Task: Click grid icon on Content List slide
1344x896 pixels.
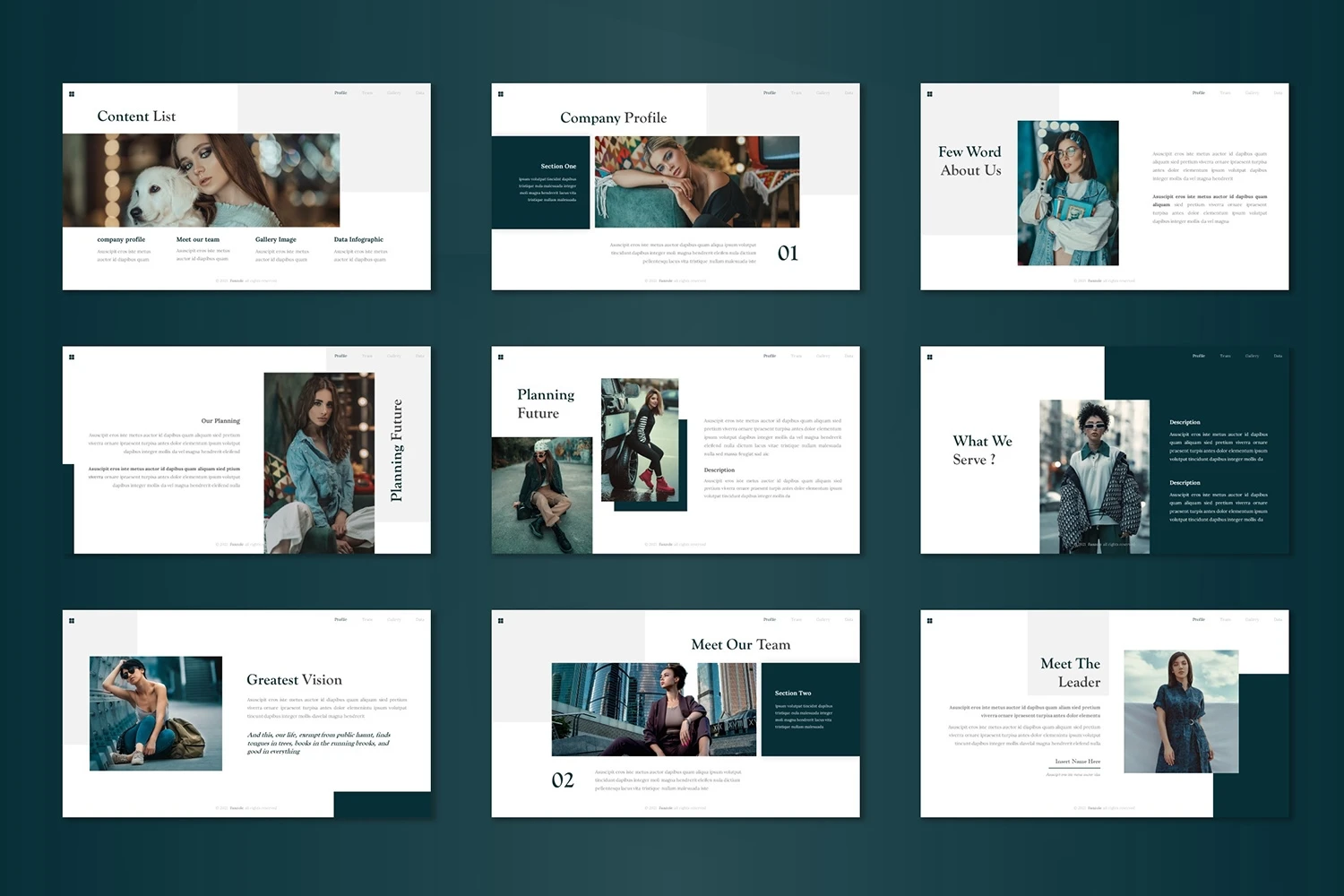Action: (72, 94)
